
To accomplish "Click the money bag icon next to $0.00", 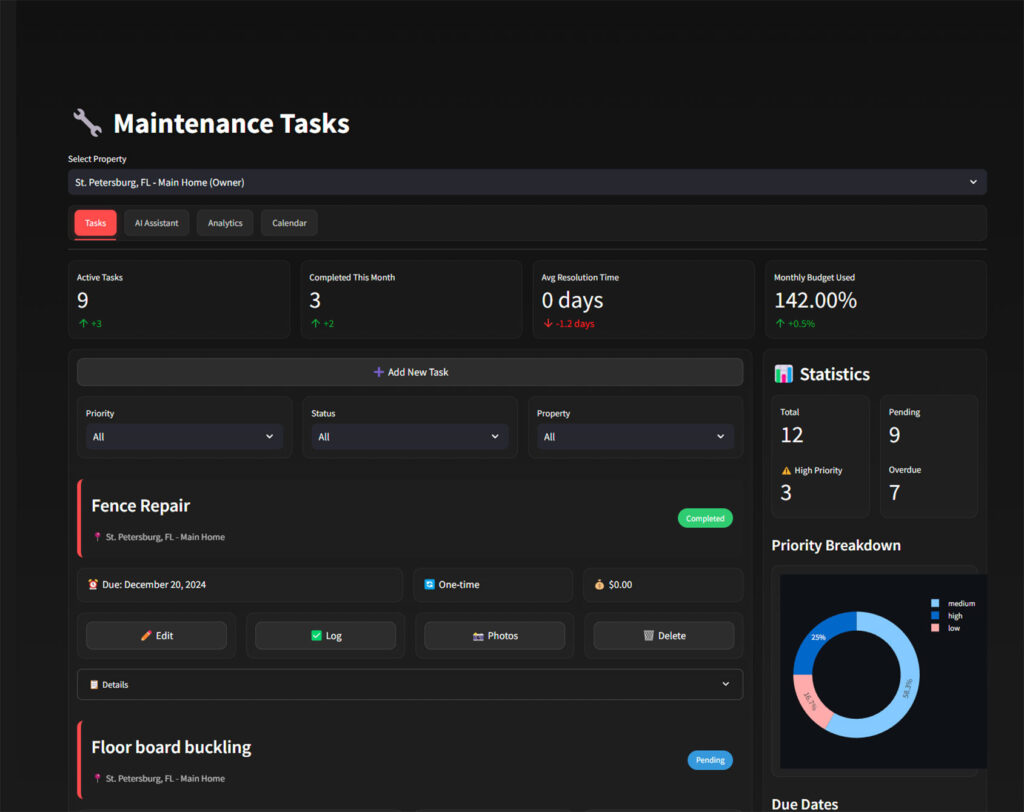I will pos(599,584).
